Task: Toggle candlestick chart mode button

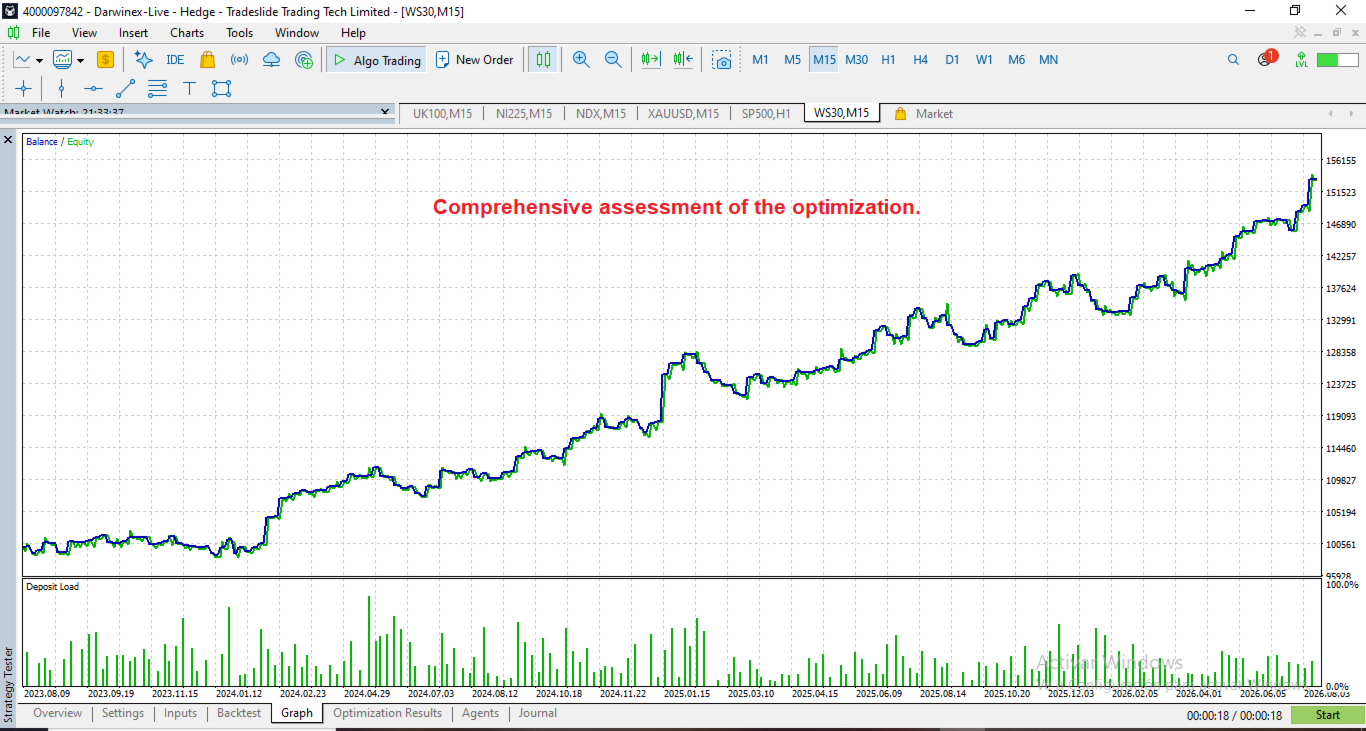Action: pyautogui.click(x=543, y=60)
